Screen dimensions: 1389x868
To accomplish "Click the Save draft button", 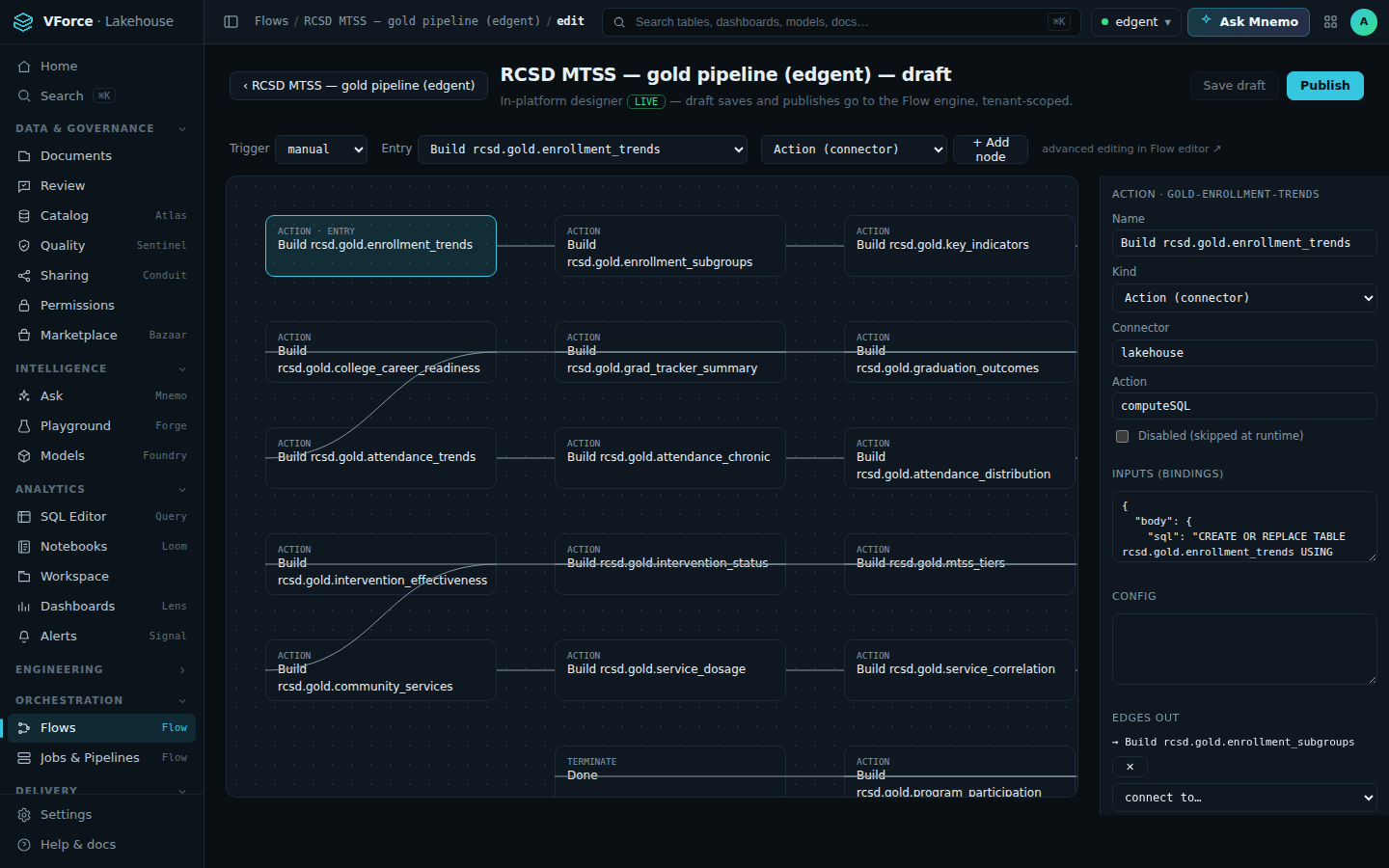I will point(1234,86).
